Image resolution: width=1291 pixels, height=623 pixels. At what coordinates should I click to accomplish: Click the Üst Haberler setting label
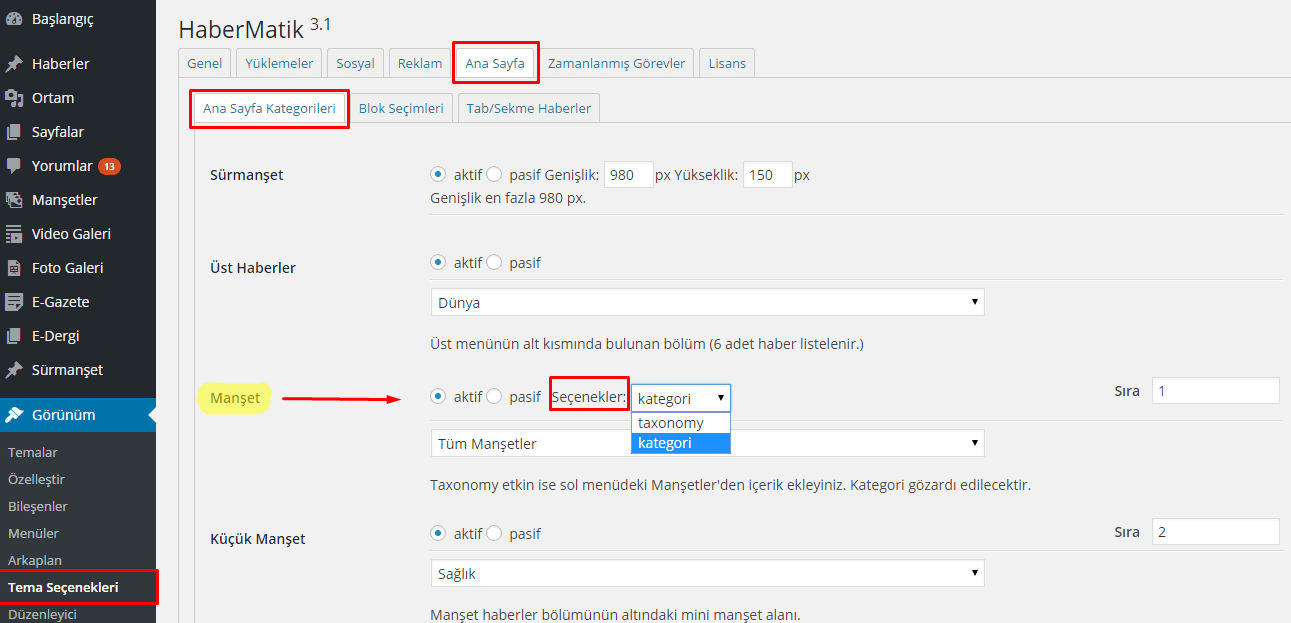(x=253, y=267)
